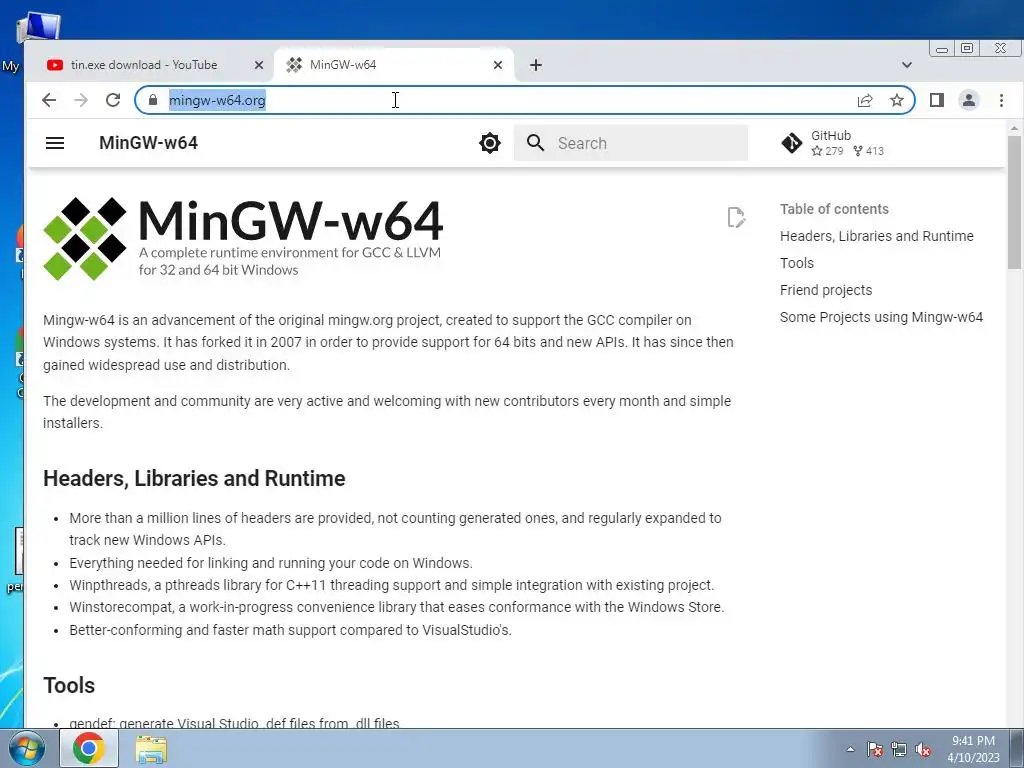Jump to Tools in table of contents
1024x768 pixels.
click(797, 263)
